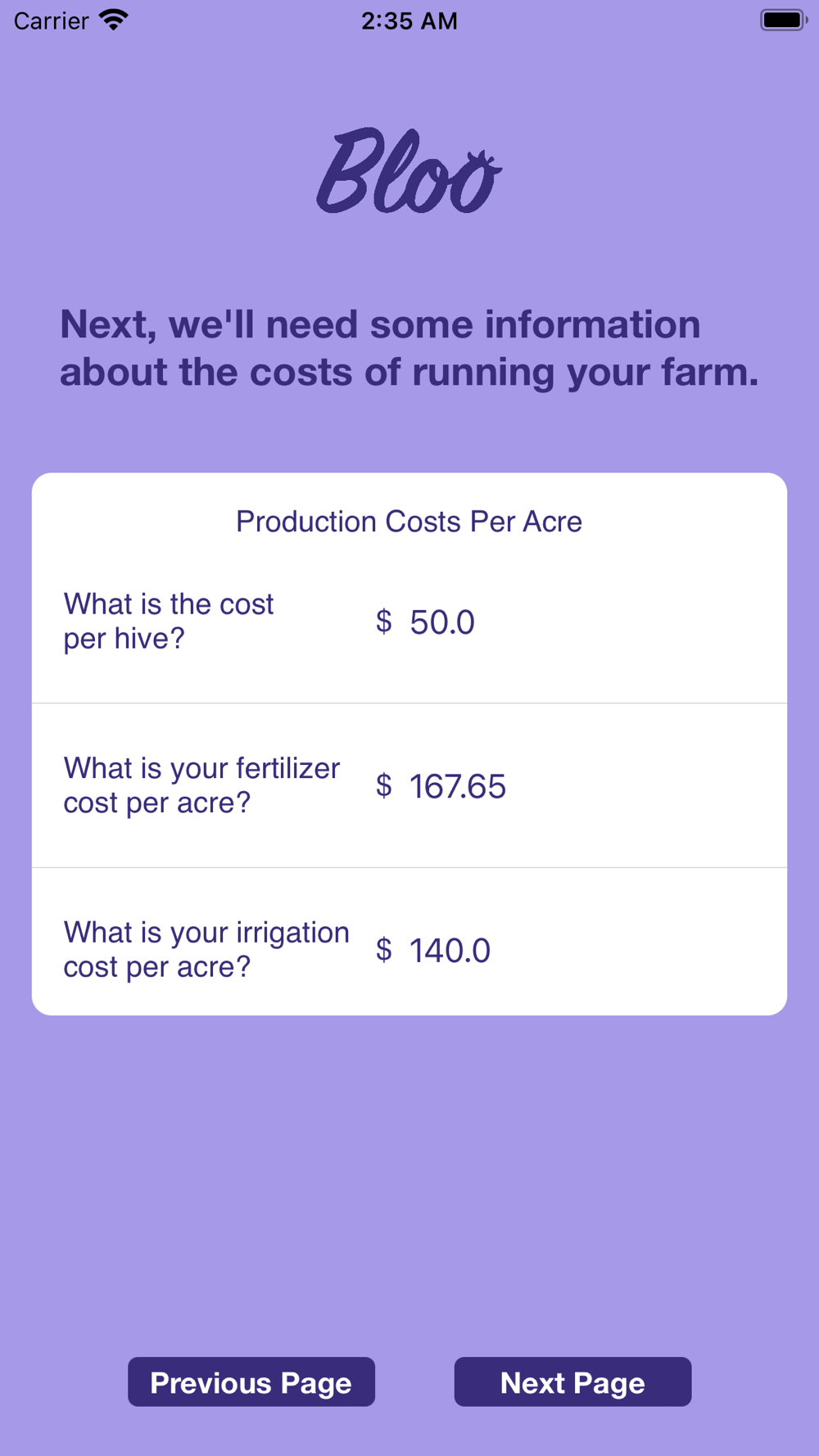Screen dimensions: 819x1456
Task: Tap the battery indicator icon
Action: click(784, 20)
